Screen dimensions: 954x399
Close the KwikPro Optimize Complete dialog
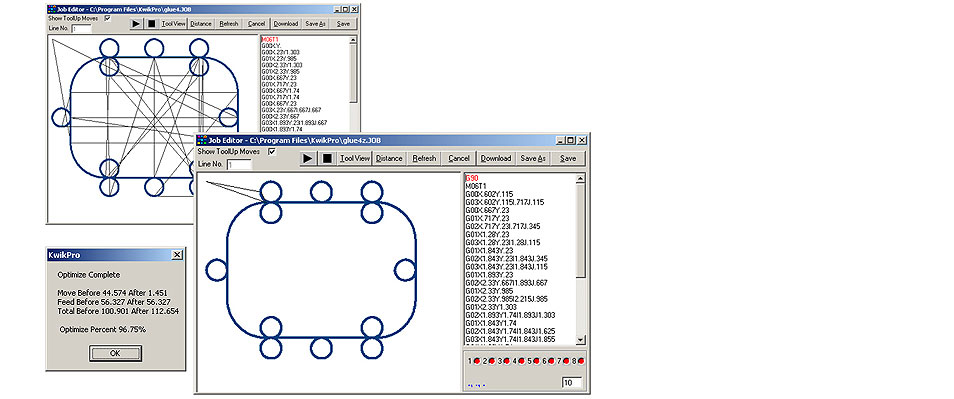click(176, 255)
